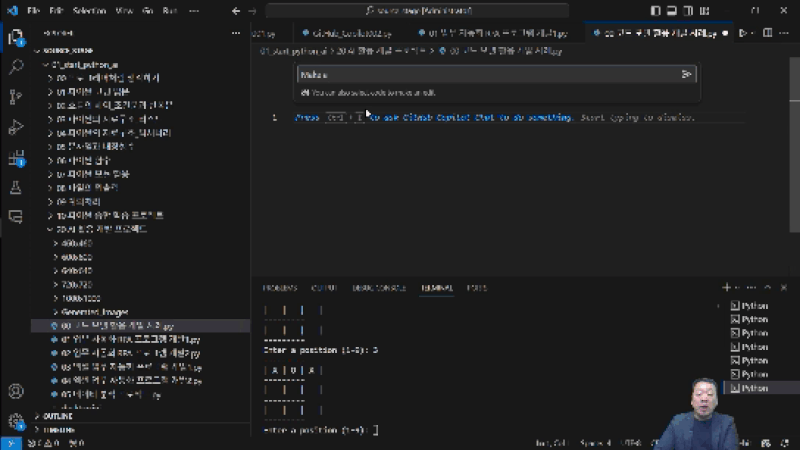The width and height of the screenshot is (800, 450).
Task: Open the Explorer view in activity bar
Action: tap(15, 38)
